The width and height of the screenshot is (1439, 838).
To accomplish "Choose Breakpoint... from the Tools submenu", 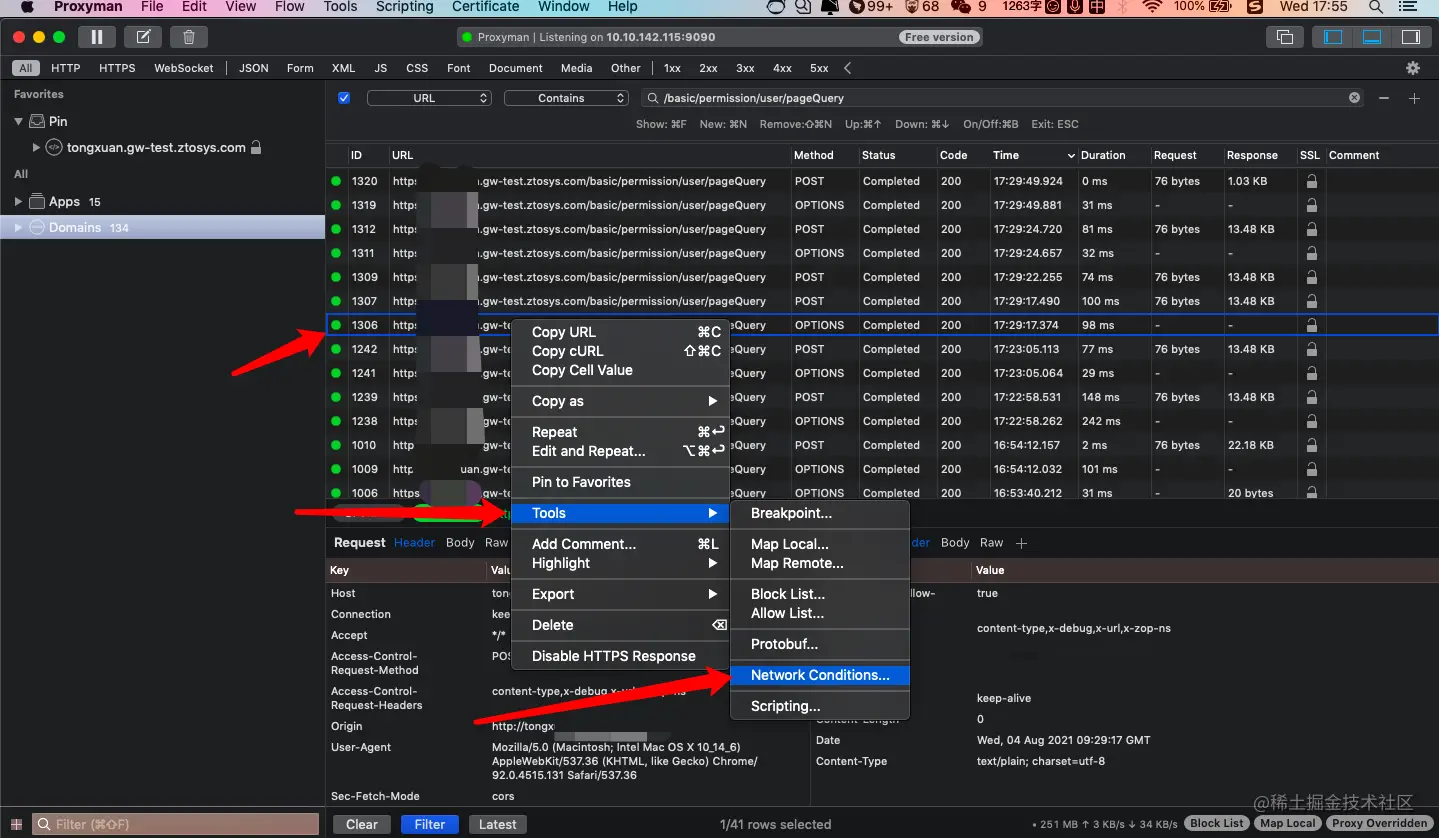I will 820,513.
